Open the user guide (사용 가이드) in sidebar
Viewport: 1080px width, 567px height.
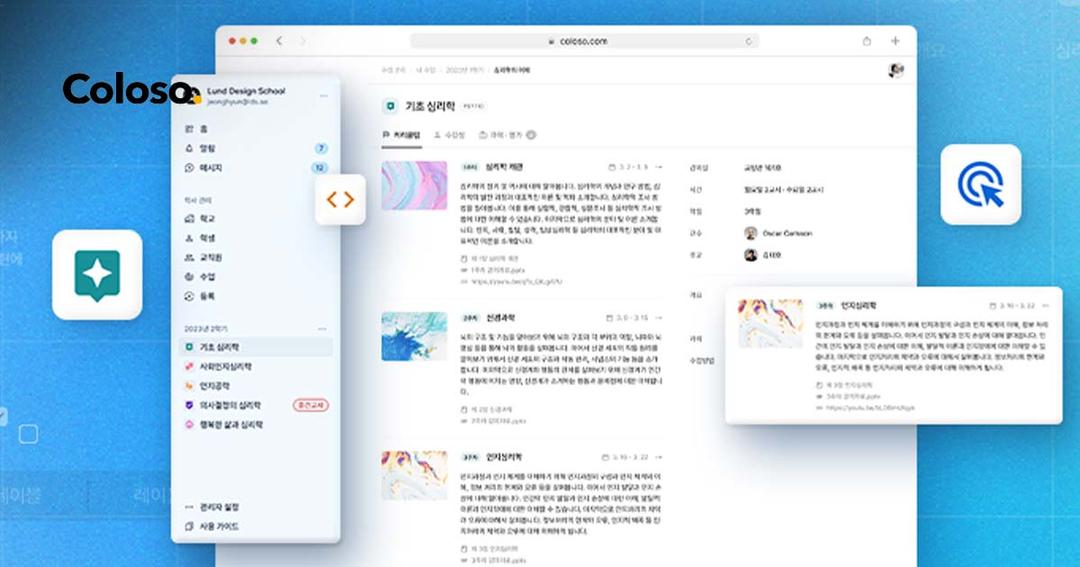(255, 526)
